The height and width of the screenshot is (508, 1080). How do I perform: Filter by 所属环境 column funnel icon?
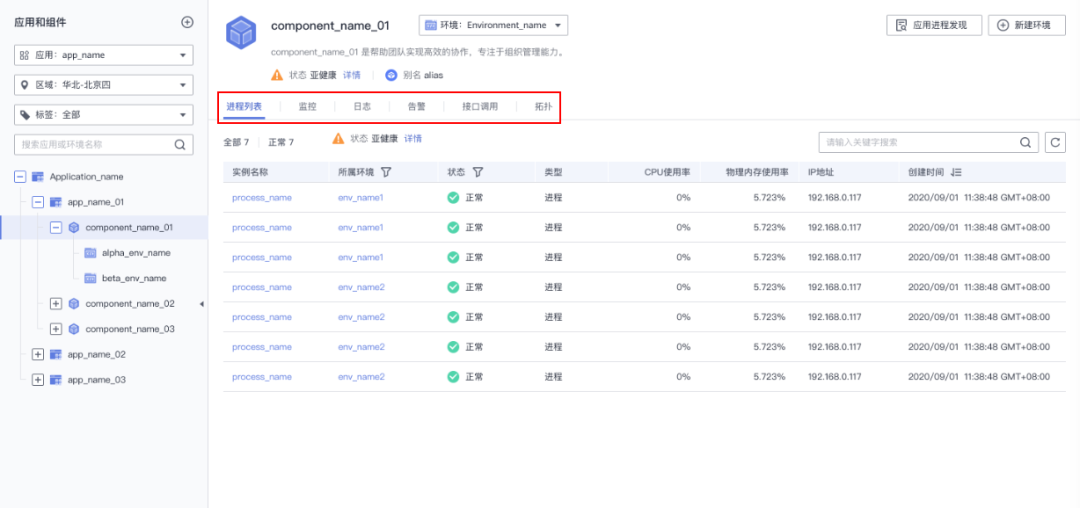[386, 172]
